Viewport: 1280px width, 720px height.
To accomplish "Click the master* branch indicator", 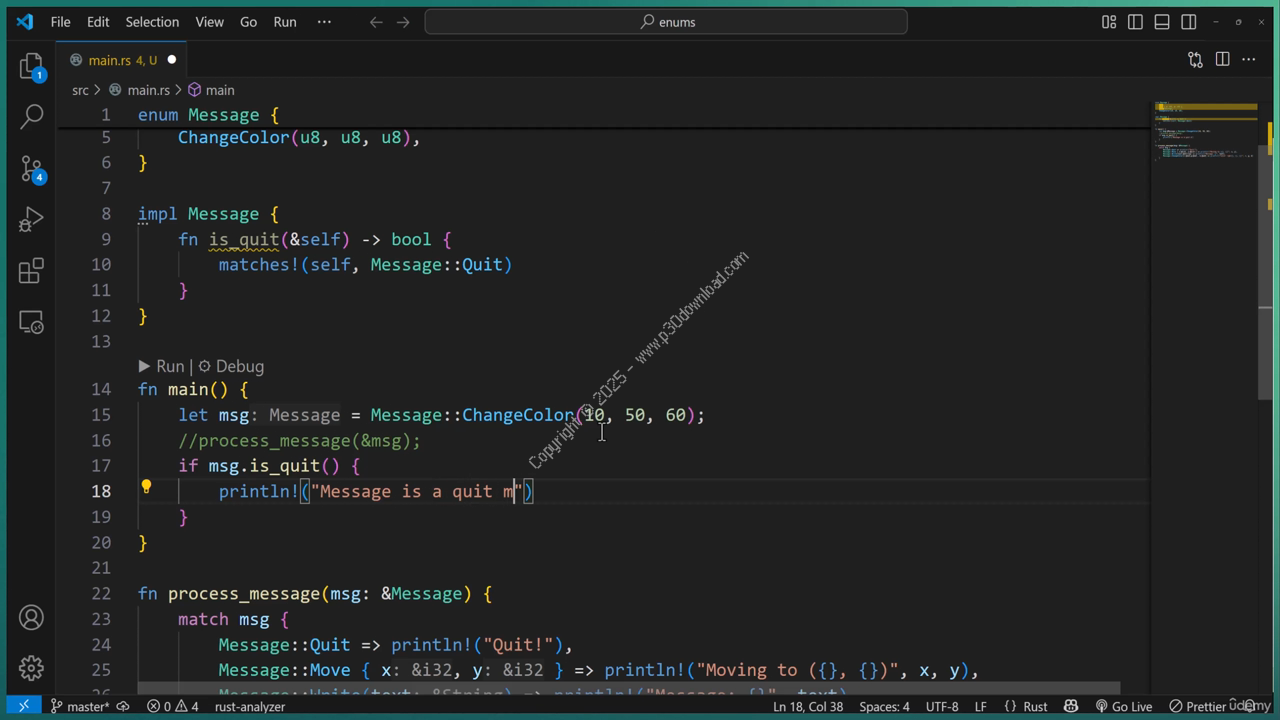I will [80, 707].
